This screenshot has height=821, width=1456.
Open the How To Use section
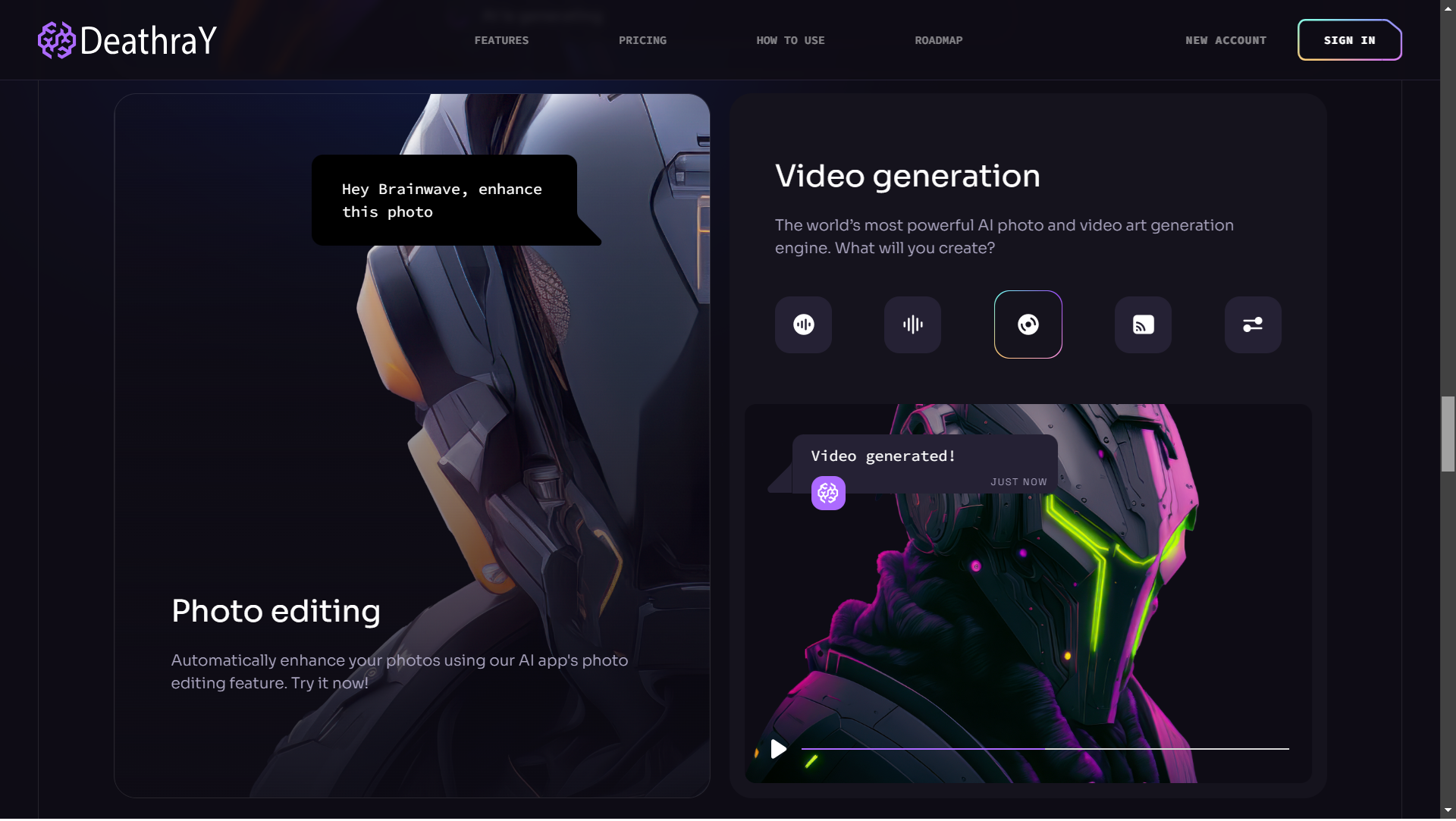(x=790, y=40)
